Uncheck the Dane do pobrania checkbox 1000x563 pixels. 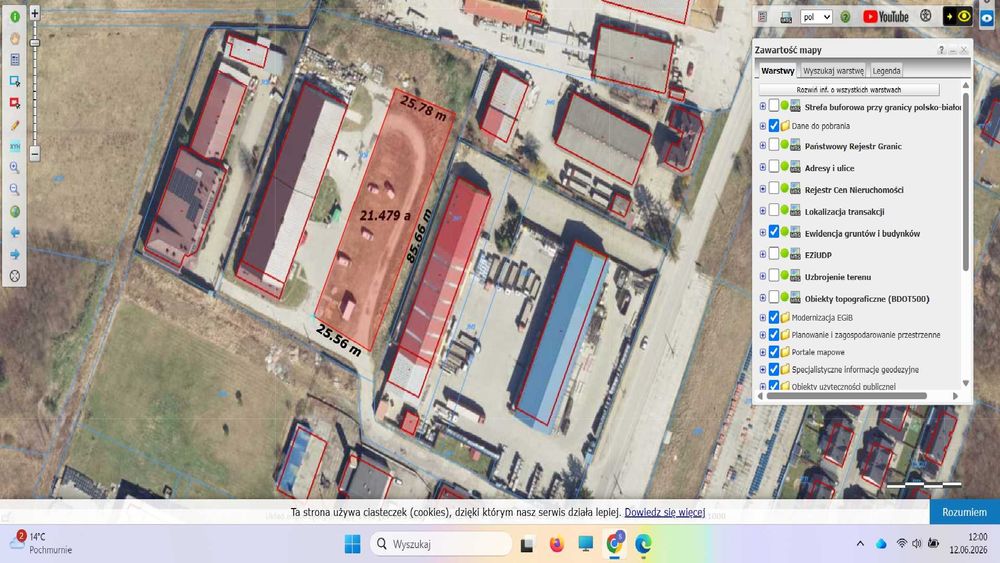pos(774,126)
